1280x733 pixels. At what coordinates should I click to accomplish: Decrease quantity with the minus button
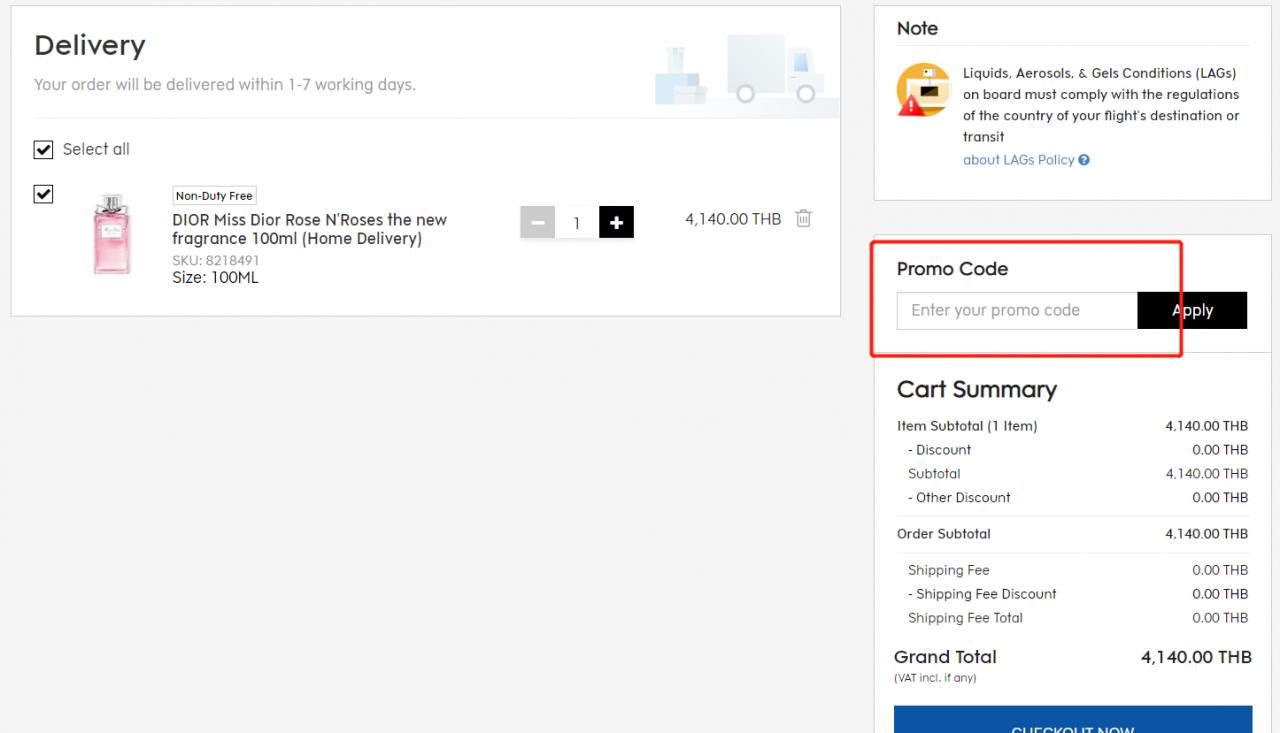coord(537,223)
